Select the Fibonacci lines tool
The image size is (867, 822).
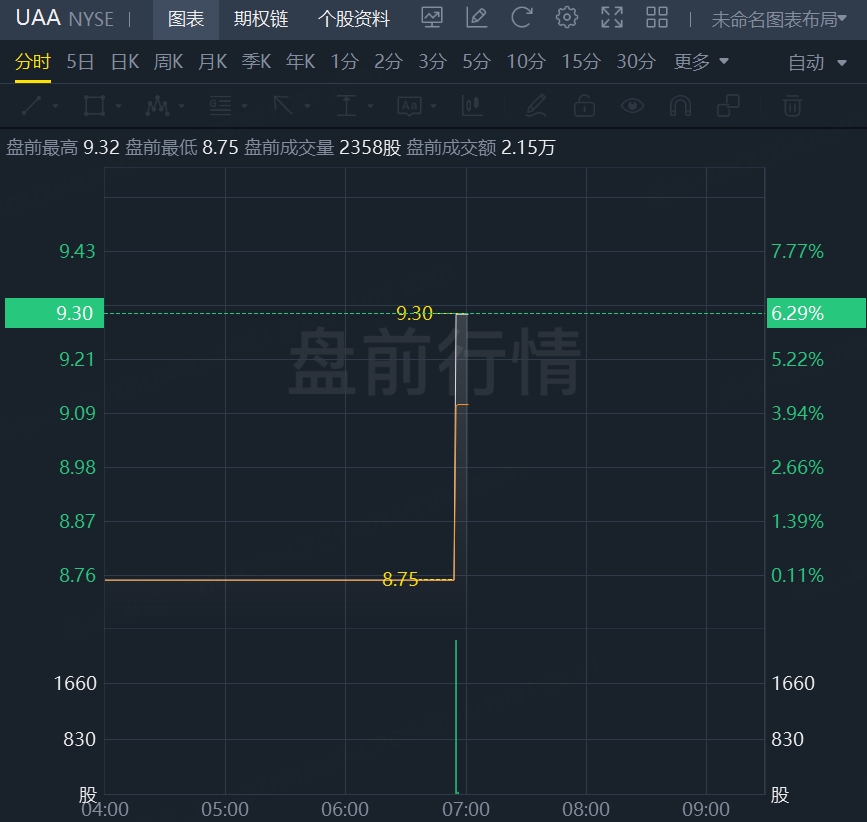coord(220,106)
